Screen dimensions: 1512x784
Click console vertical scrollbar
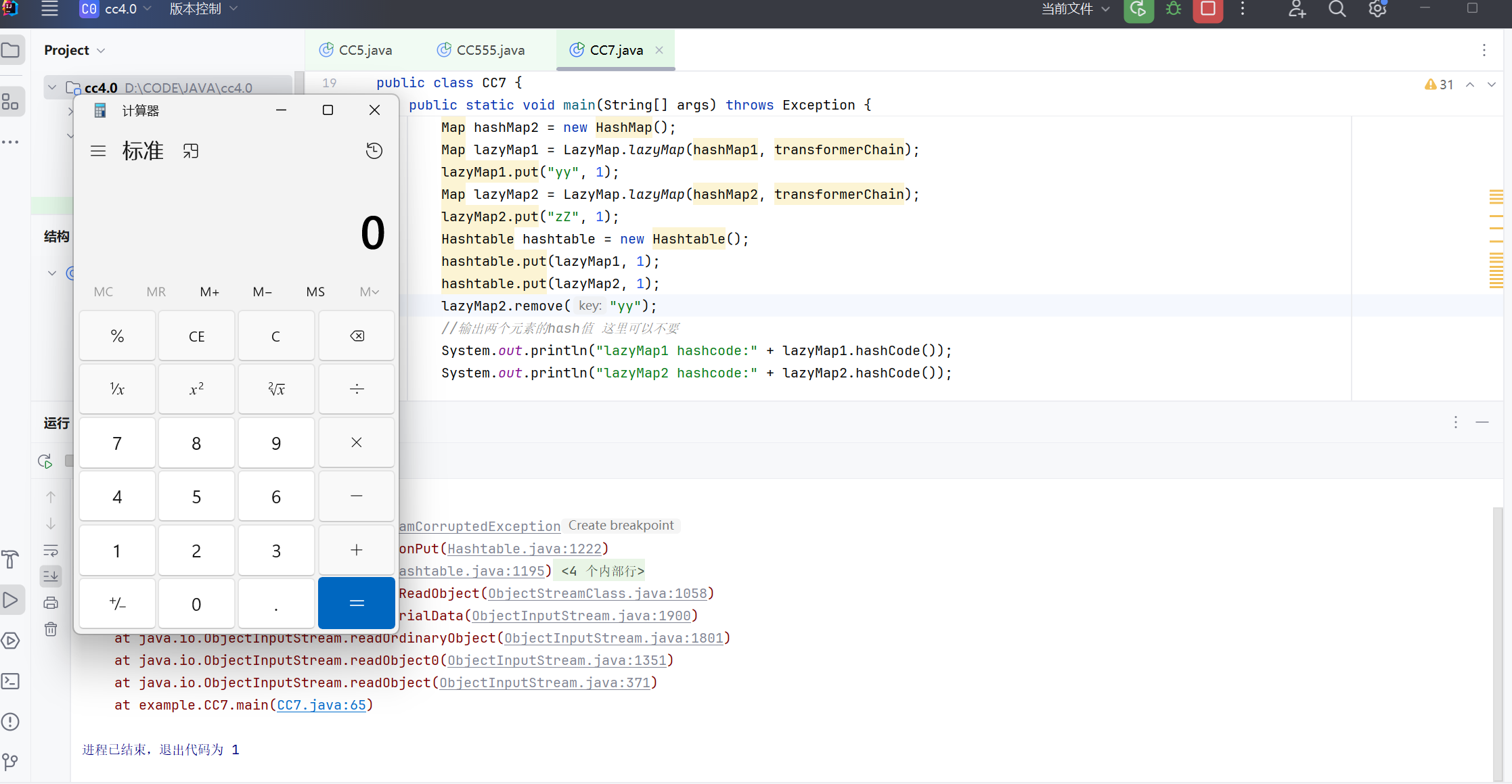pos(1497,643)
